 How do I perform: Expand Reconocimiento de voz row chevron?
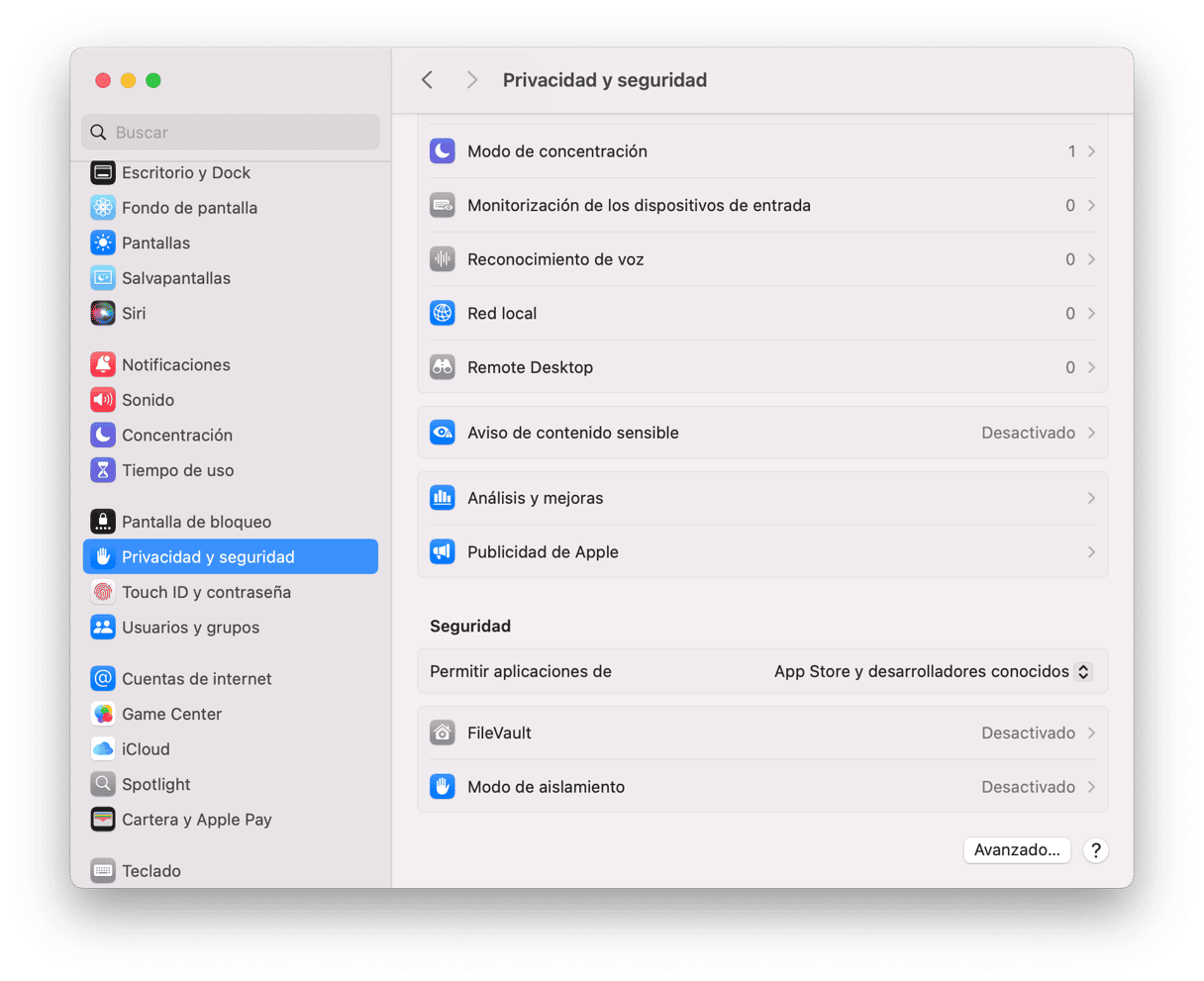coord(1091,259)
